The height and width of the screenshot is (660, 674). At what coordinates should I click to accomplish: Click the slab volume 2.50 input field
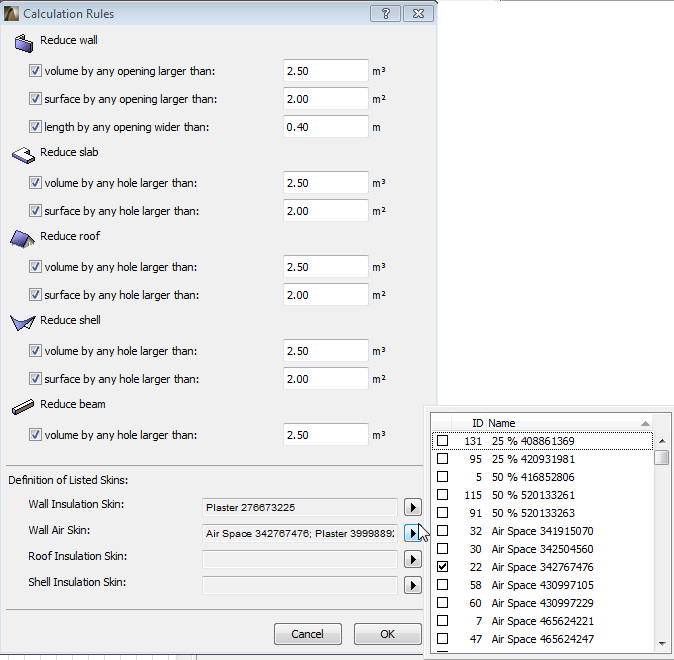[x=326, y=183]
